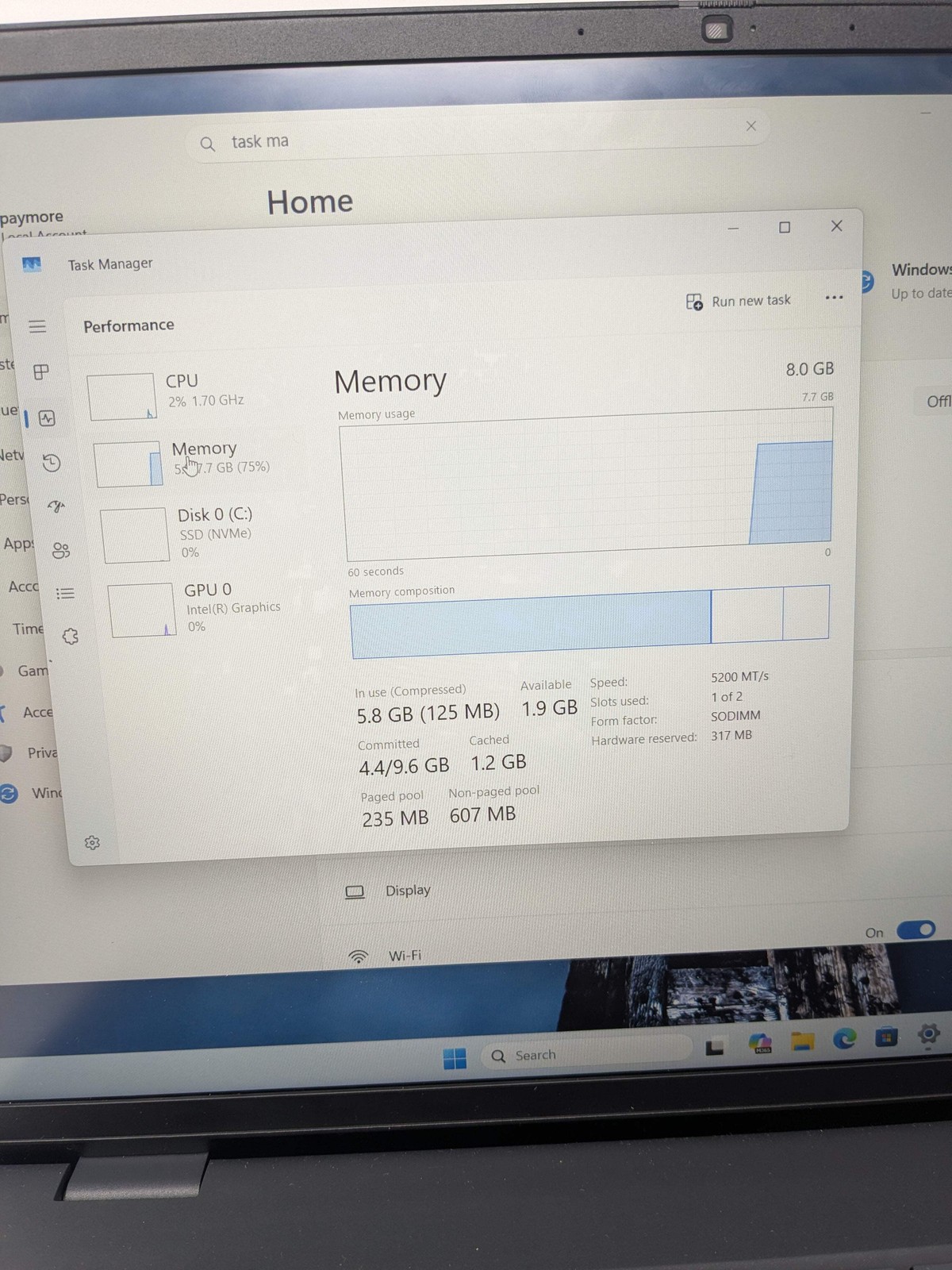This screenshot has height=1270, width=952.
Task: Click the Display icon in Settings window
Action: 355,892
